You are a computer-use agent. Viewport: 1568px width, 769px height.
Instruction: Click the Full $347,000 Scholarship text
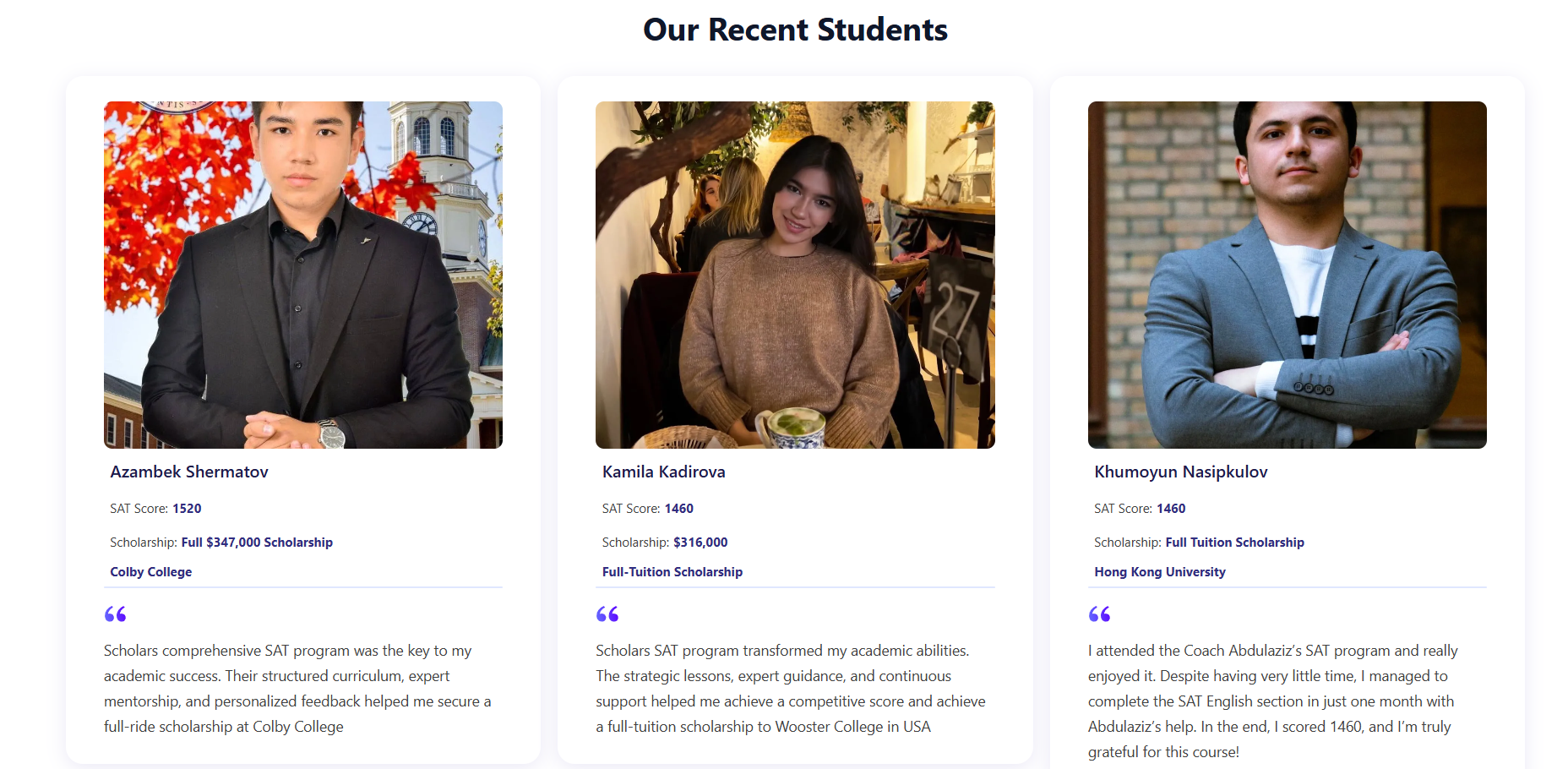tap(257, 543)
